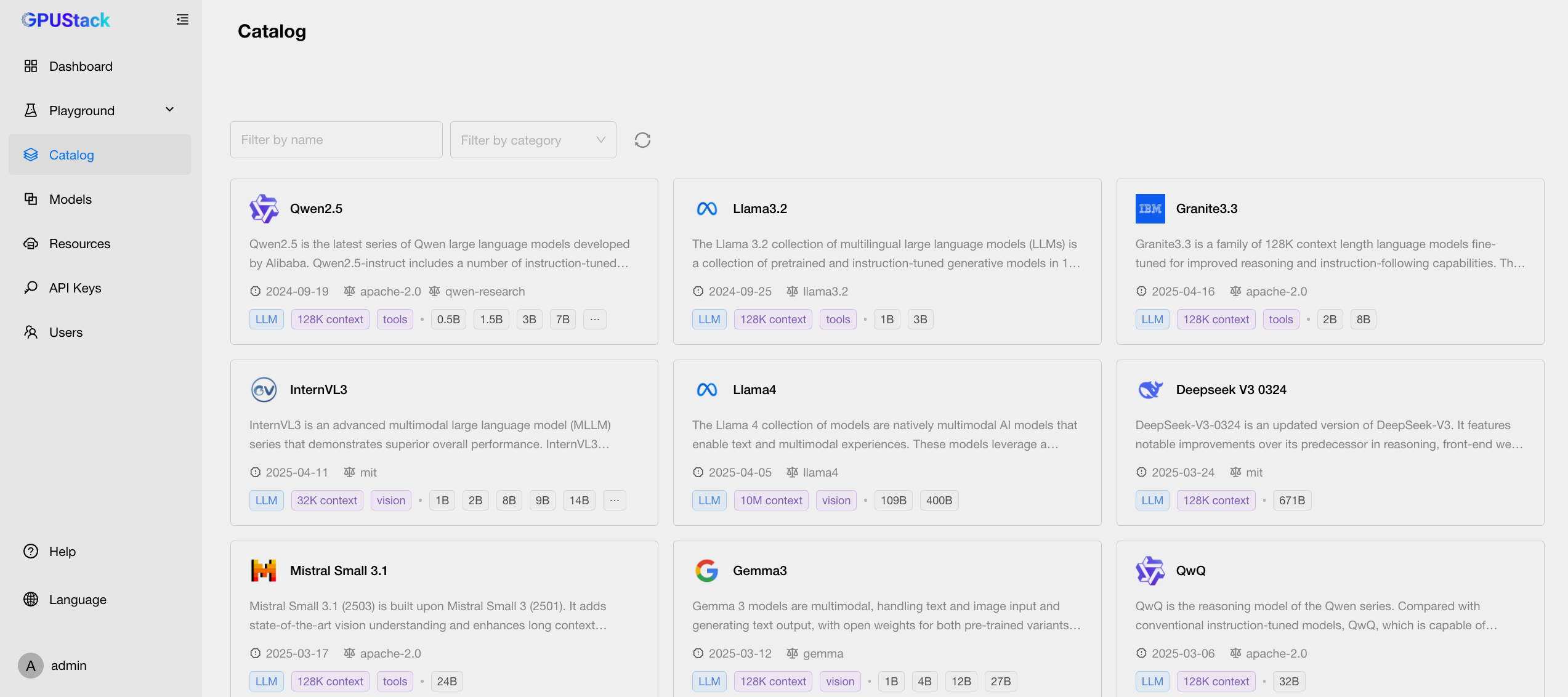Image resolution: width=1568 pixels, height=697 pixels.
Task: Click the 8B tag on Granite3.3
Action: pos(1364,320)
